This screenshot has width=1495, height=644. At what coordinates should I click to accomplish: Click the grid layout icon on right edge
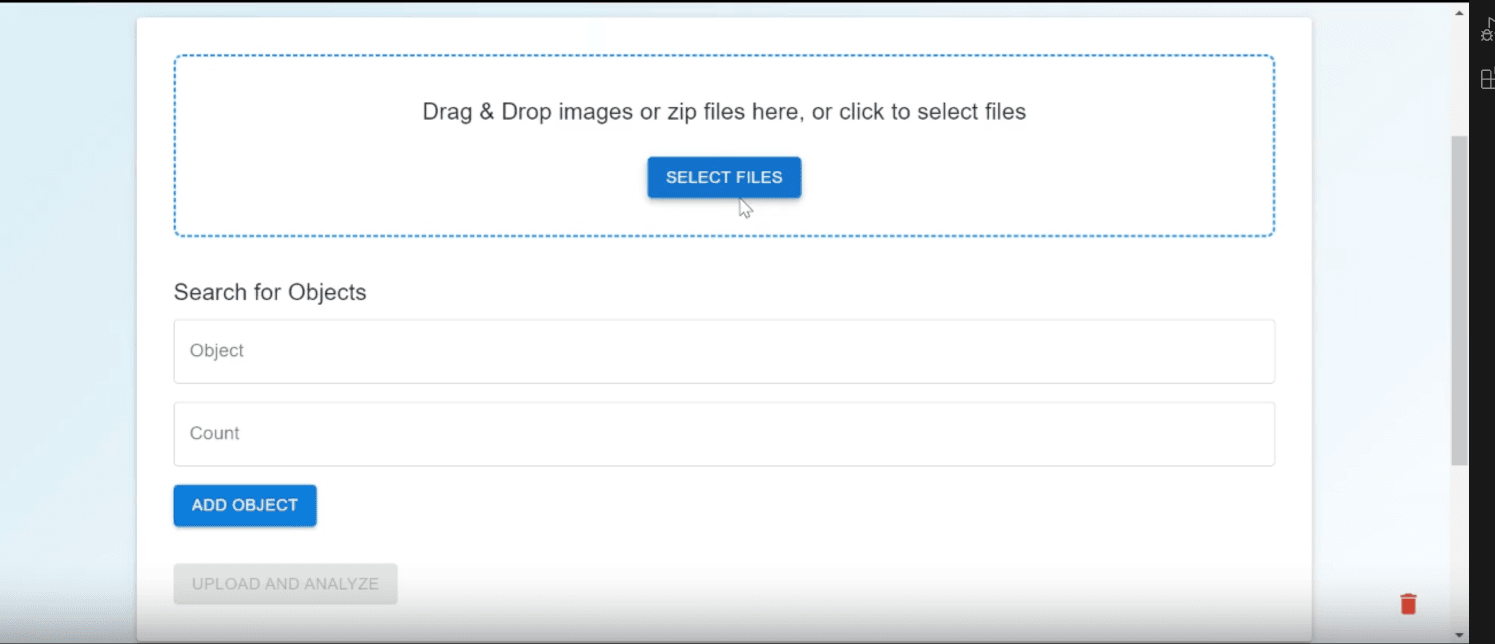(1486, 79)
